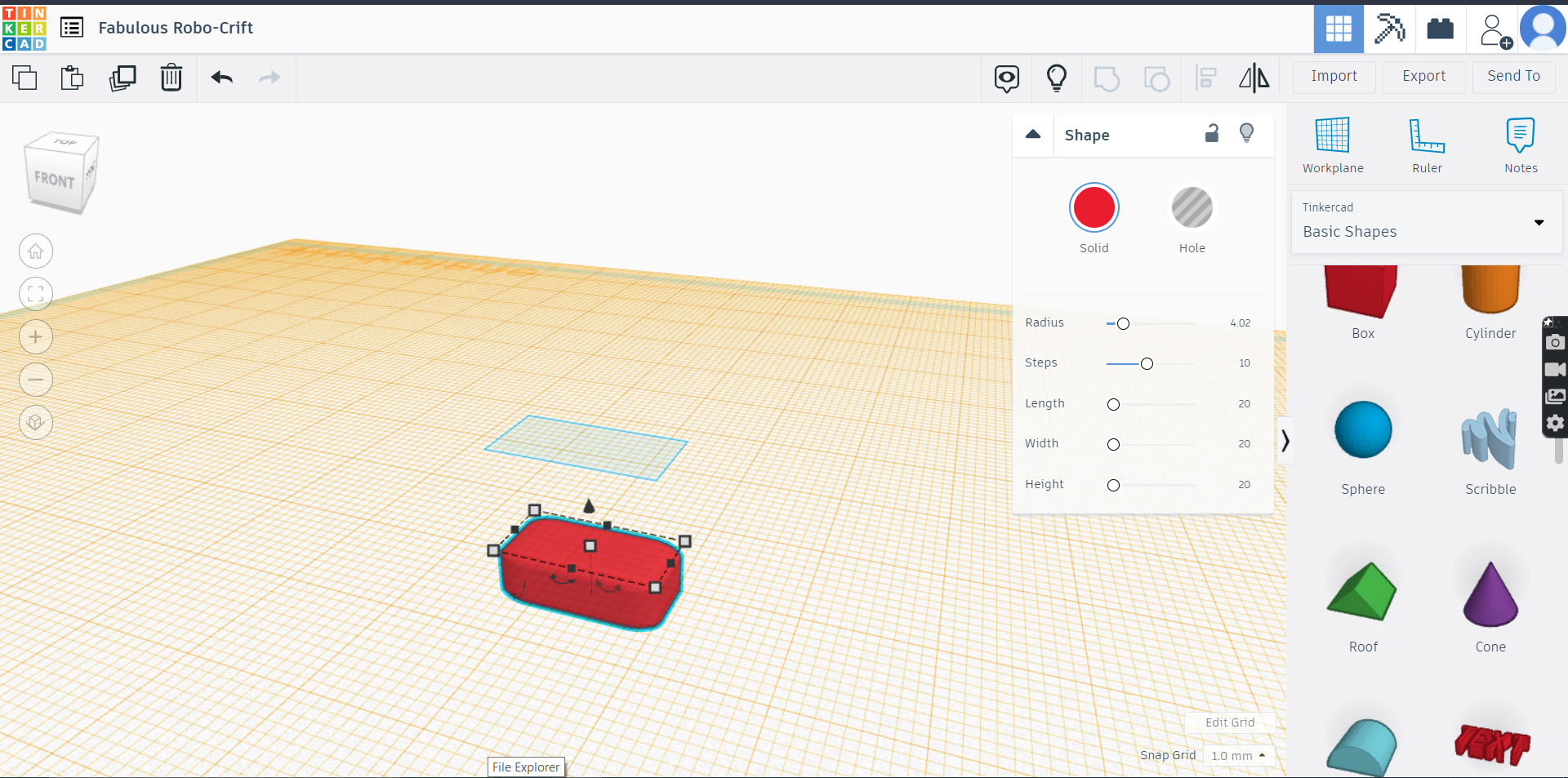This screenshot has height=778, width=1568.
Task: Open the Notes tool
Action: (x=1521, y=145)
